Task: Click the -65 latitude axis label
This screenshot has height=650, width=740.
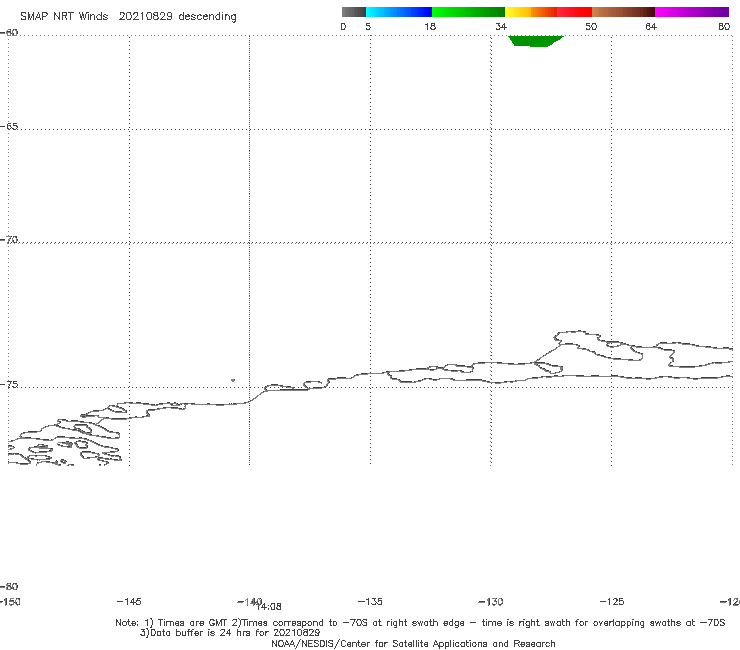Action: pos(9,127)
